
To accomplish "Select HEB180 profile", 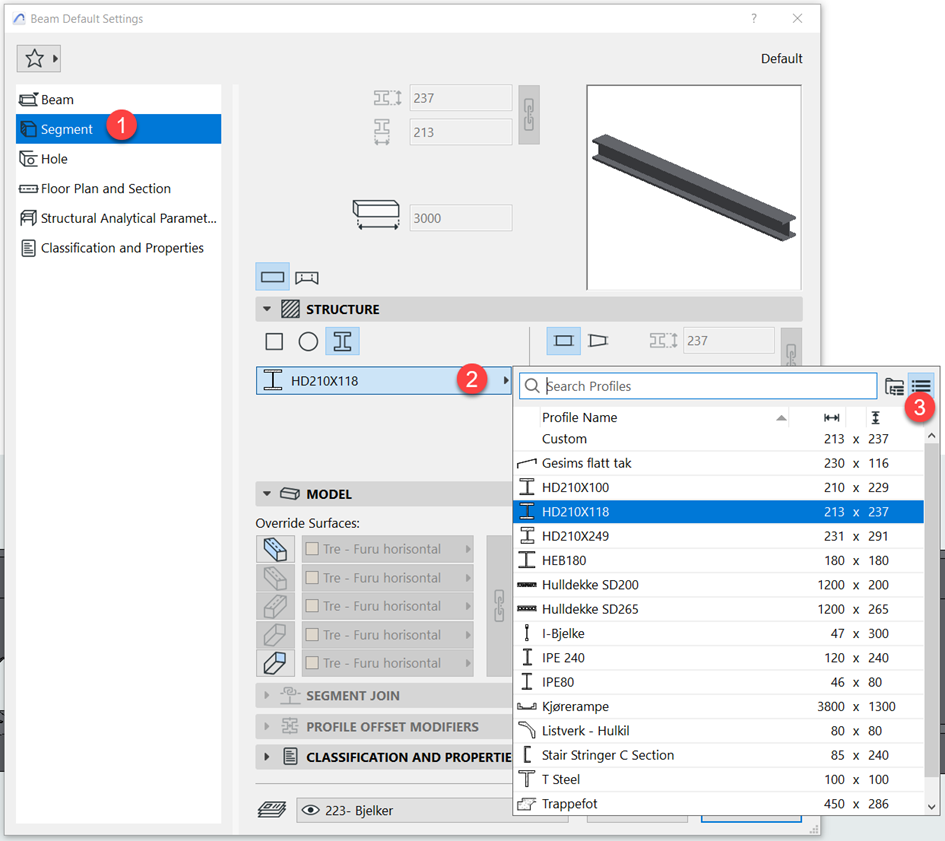I will tap(718, 560).
